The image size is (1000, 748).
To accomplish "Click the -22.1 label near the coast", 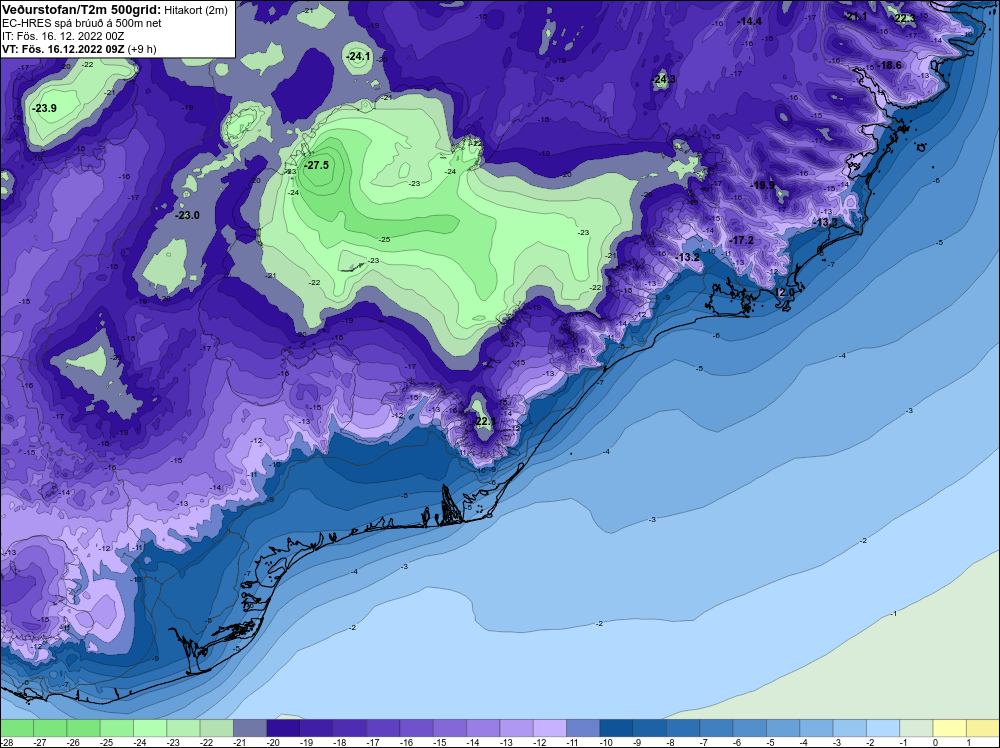I will click(484, 422).
